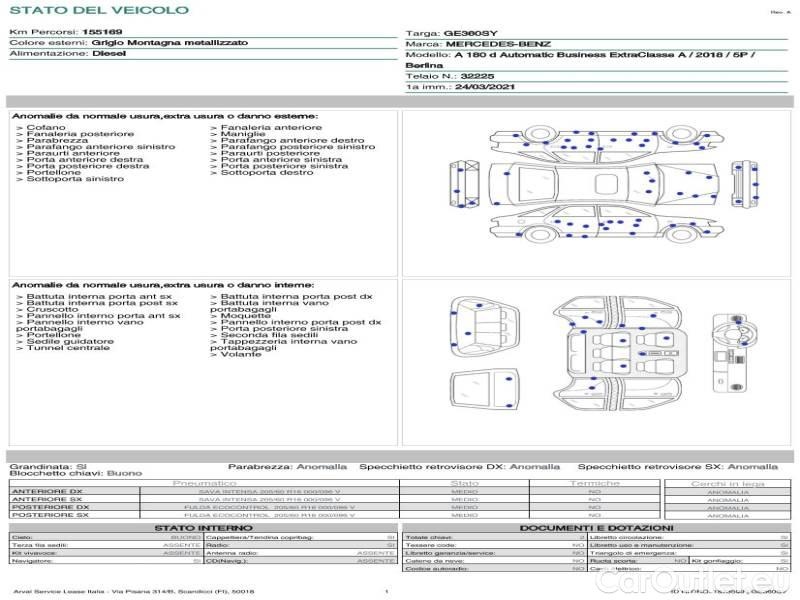Click 'Battuta interna porta post dx' entry
Screen dimensions: 800x600
coord(296,296)
